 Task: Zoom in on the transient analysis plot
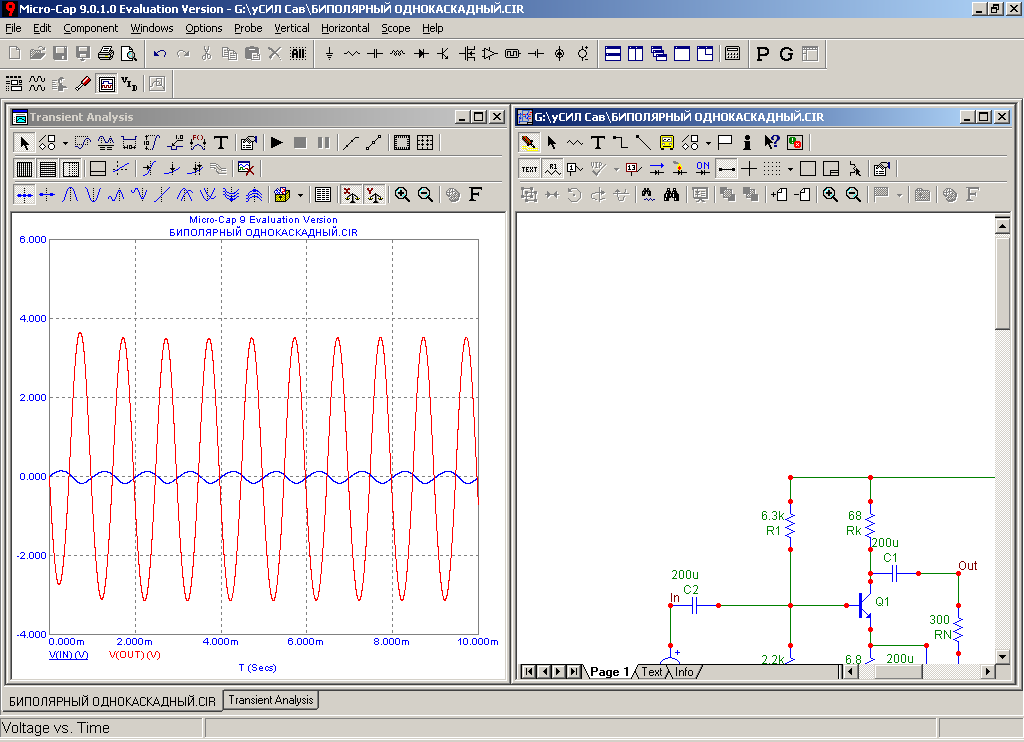pos(402,194)
